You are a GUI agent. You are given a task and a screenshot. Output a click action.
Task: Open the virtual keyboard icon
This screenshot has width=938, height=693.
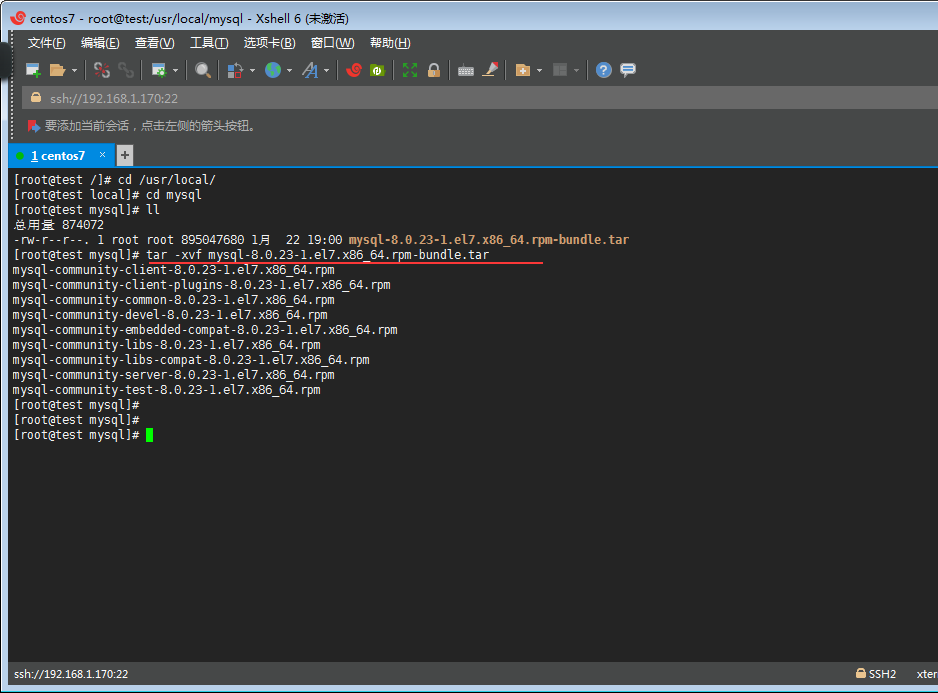466,70
